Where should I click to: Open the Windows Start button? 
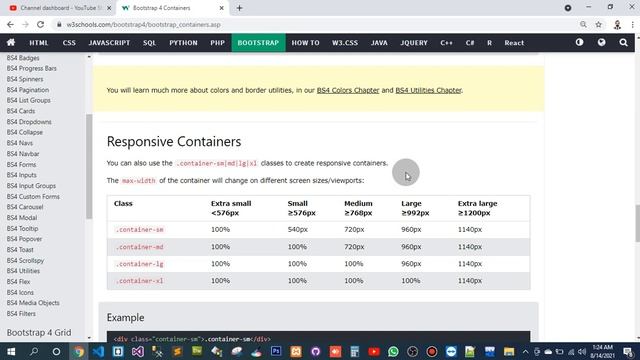pos(11,351)
